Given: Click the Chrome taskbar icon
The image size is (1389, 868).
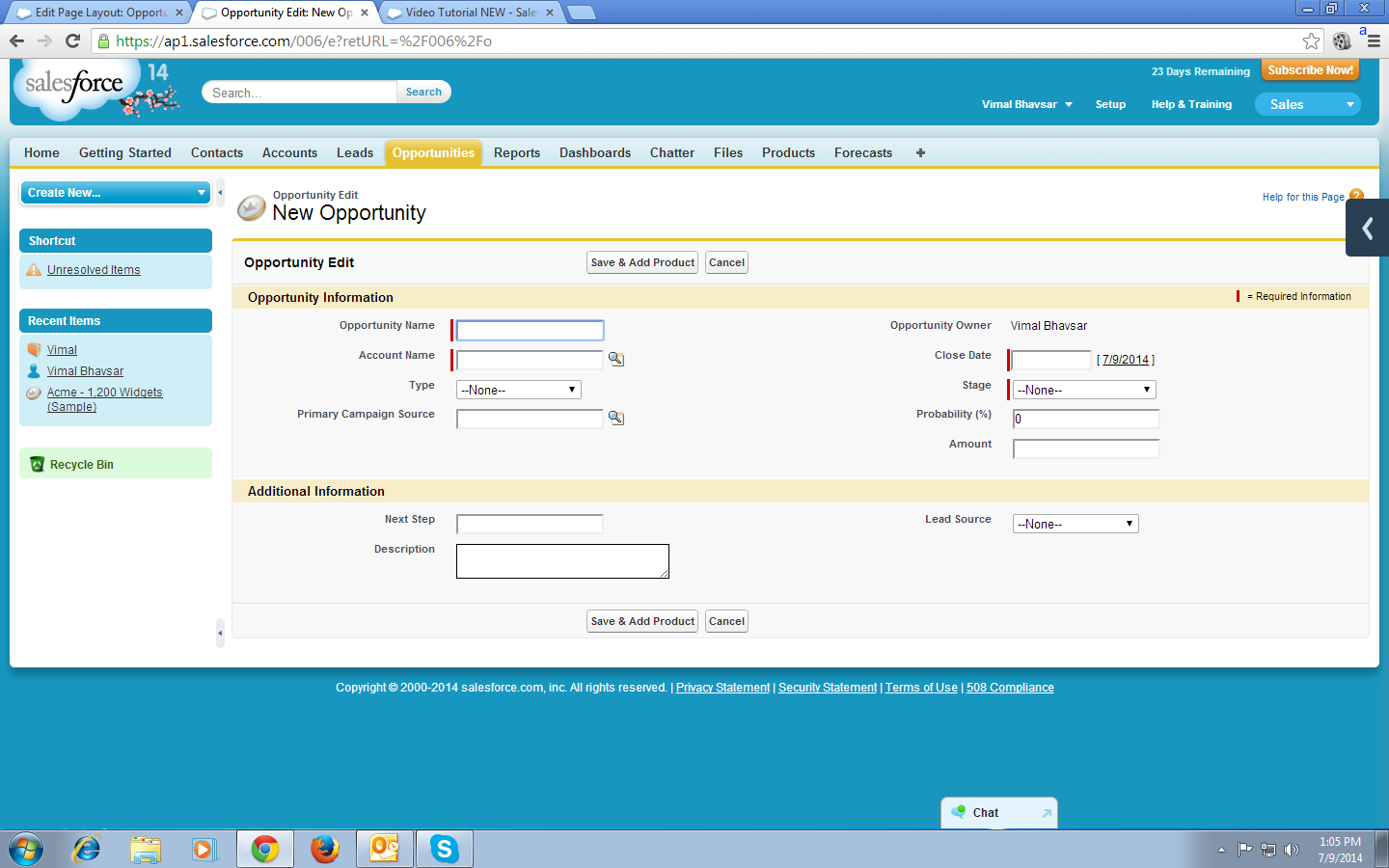Looking at the screenshot, I should [x=265, y=850].
